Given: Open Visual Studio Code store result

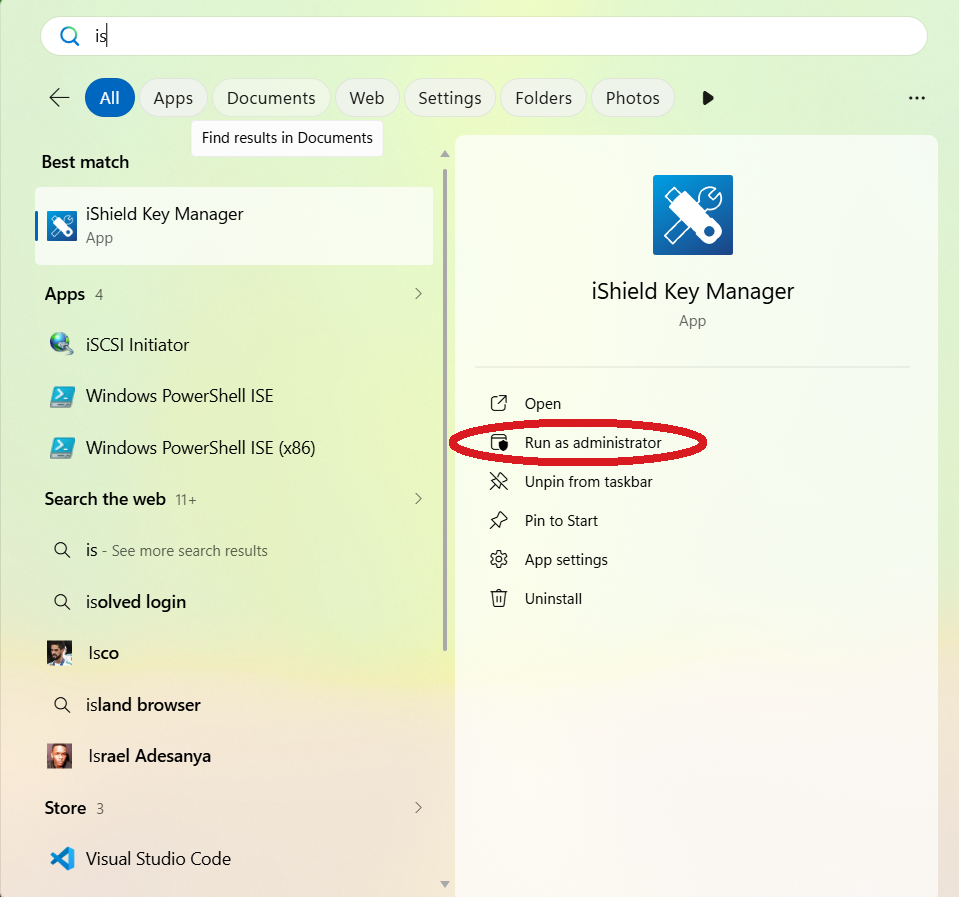Looking at the screenshot, I should click(x=234, y=858).
